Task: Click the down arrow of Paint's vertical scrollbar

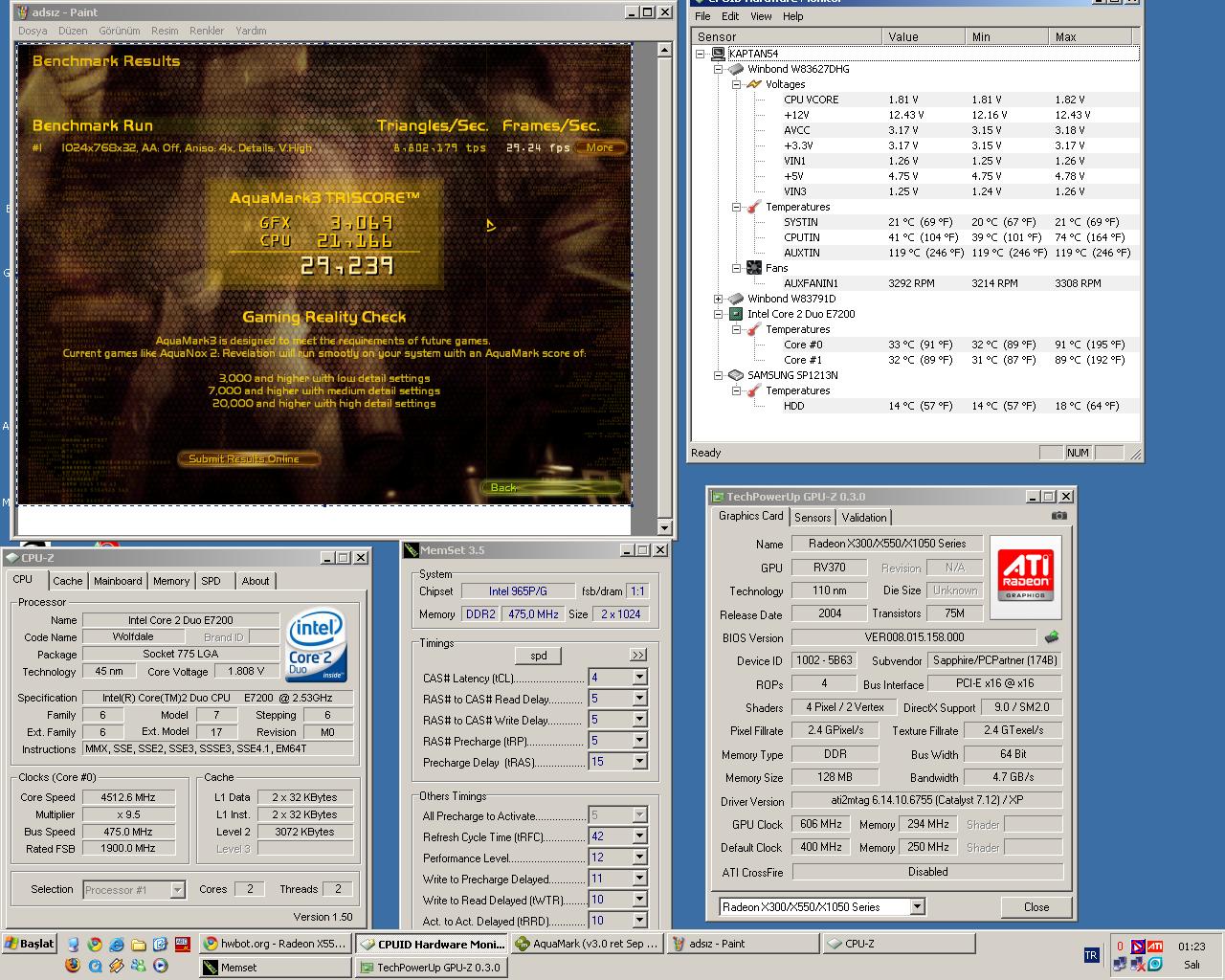Action: coord(665,527)
